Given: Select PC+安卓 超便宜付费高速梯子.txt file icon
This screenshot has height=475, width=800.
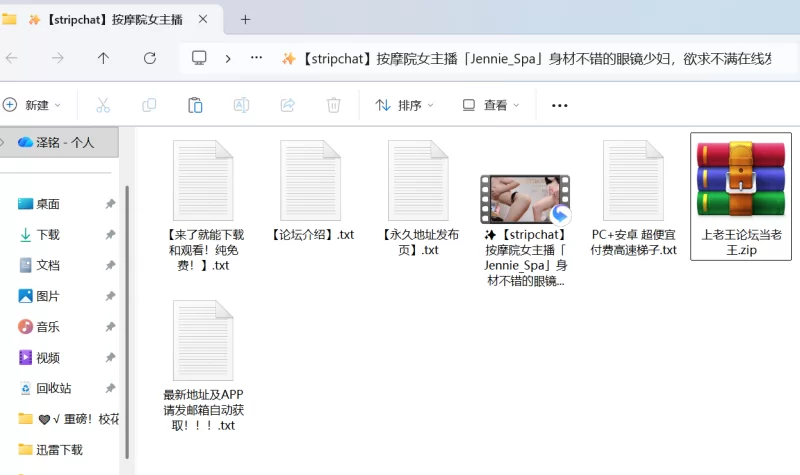Looking at the screenshot, I should pos(634,180).
